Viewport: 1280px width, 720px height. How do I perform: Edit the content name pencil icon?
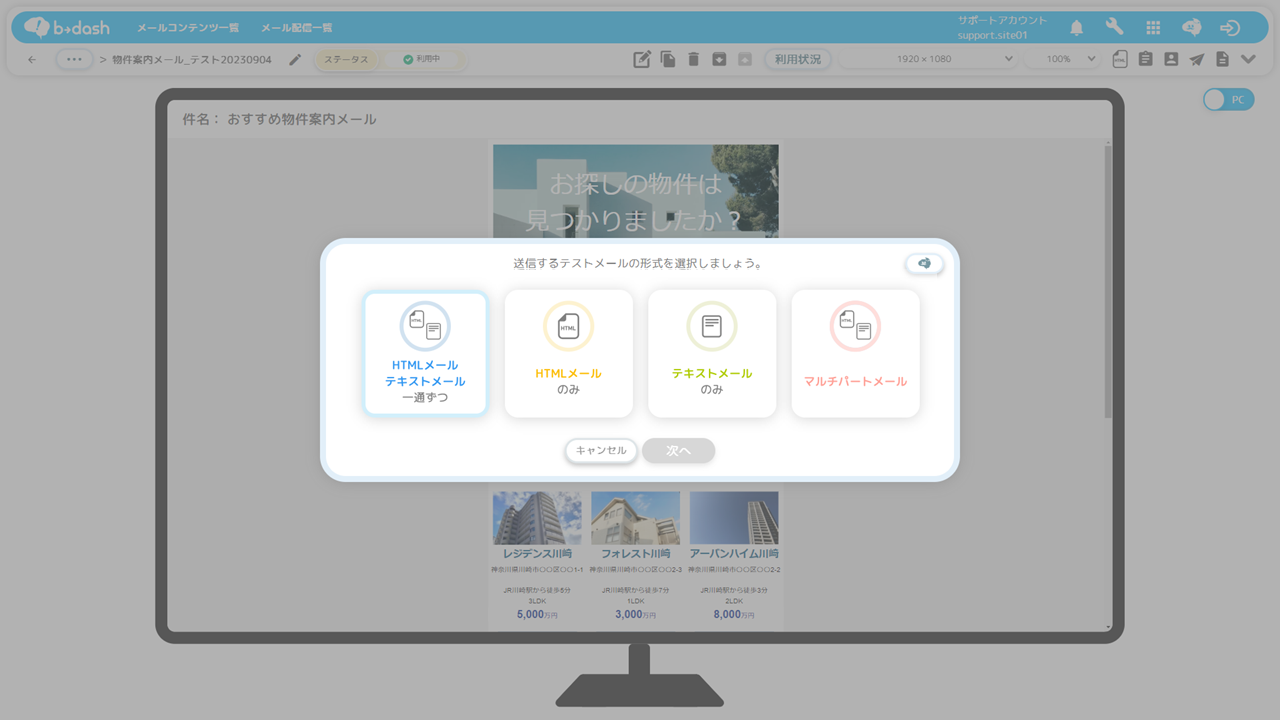point(295,60)
